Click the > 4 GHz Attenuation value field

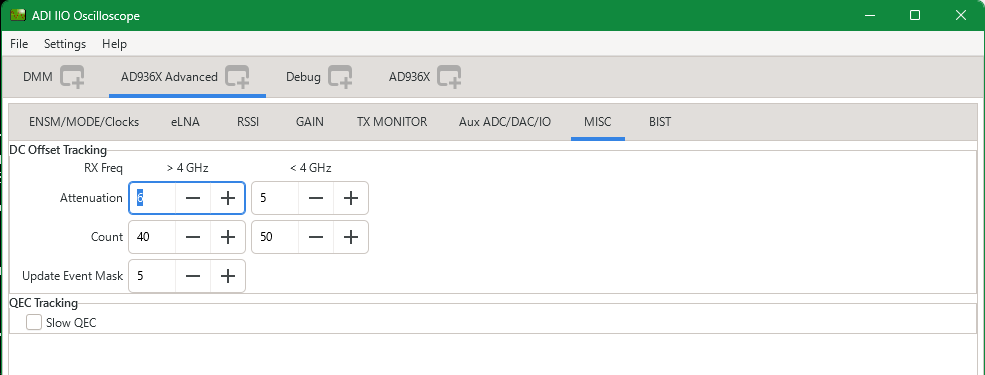pyautogui.click(x=153, y=198)
